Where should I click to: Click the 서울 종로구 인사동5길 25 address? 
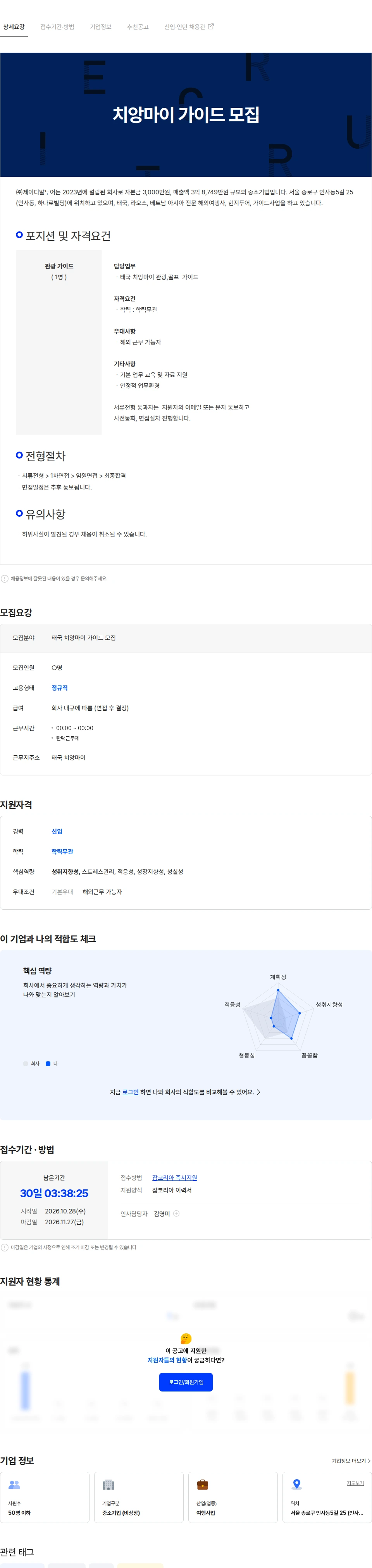(x=326, y=1513)
